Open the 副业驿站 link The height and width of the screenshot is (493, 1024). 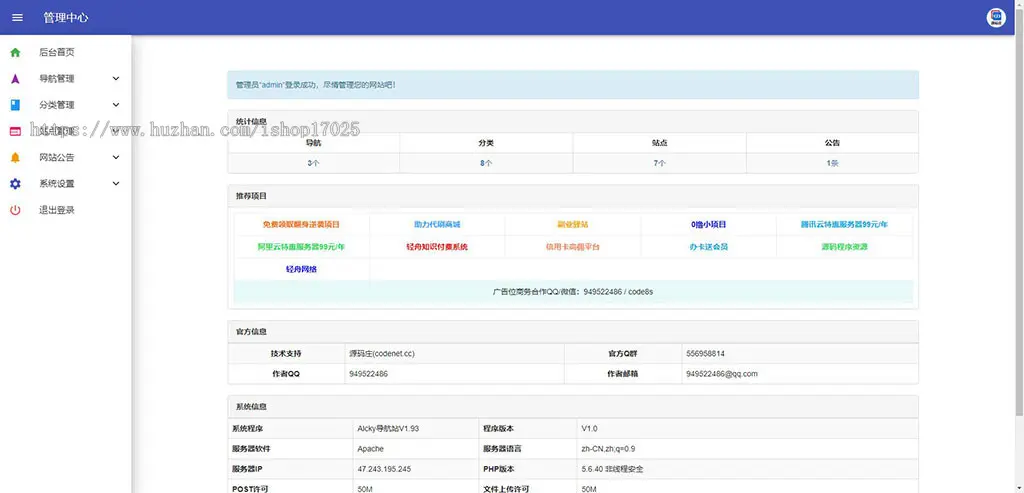click(573, 225)
